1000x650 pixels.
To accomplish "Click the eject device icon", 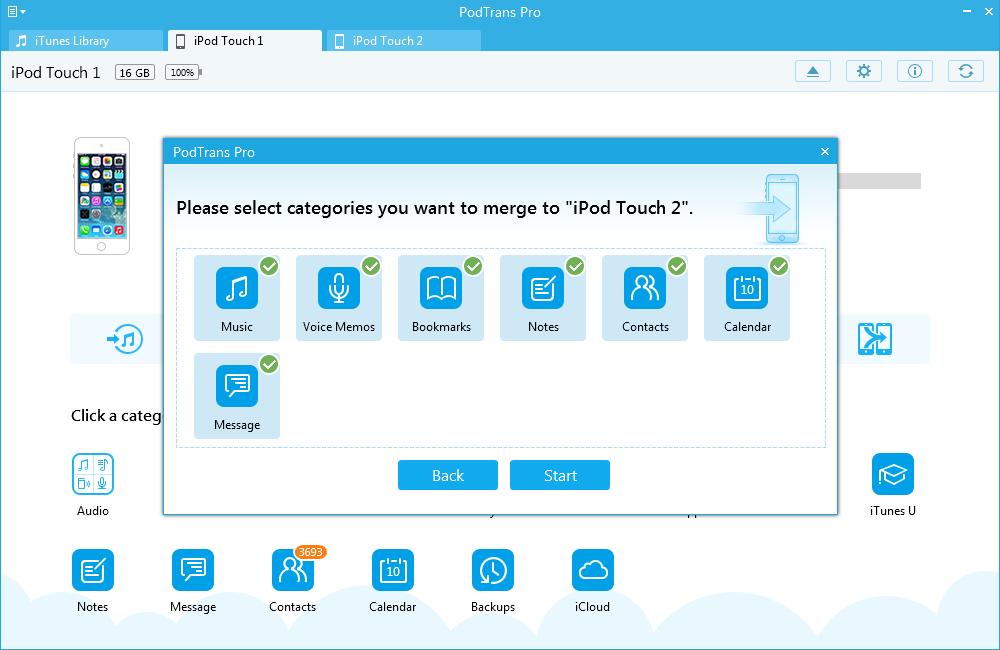I will click(813, 71).
